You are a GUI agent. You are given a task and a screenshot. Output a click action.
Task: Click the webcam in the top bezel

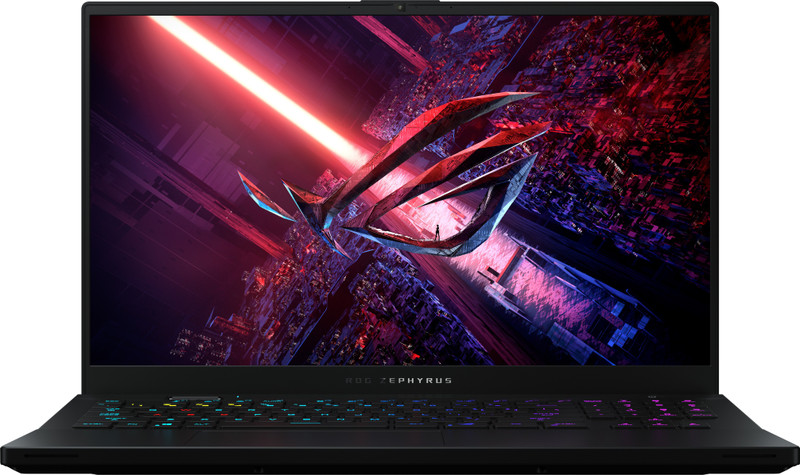point(400,7)
